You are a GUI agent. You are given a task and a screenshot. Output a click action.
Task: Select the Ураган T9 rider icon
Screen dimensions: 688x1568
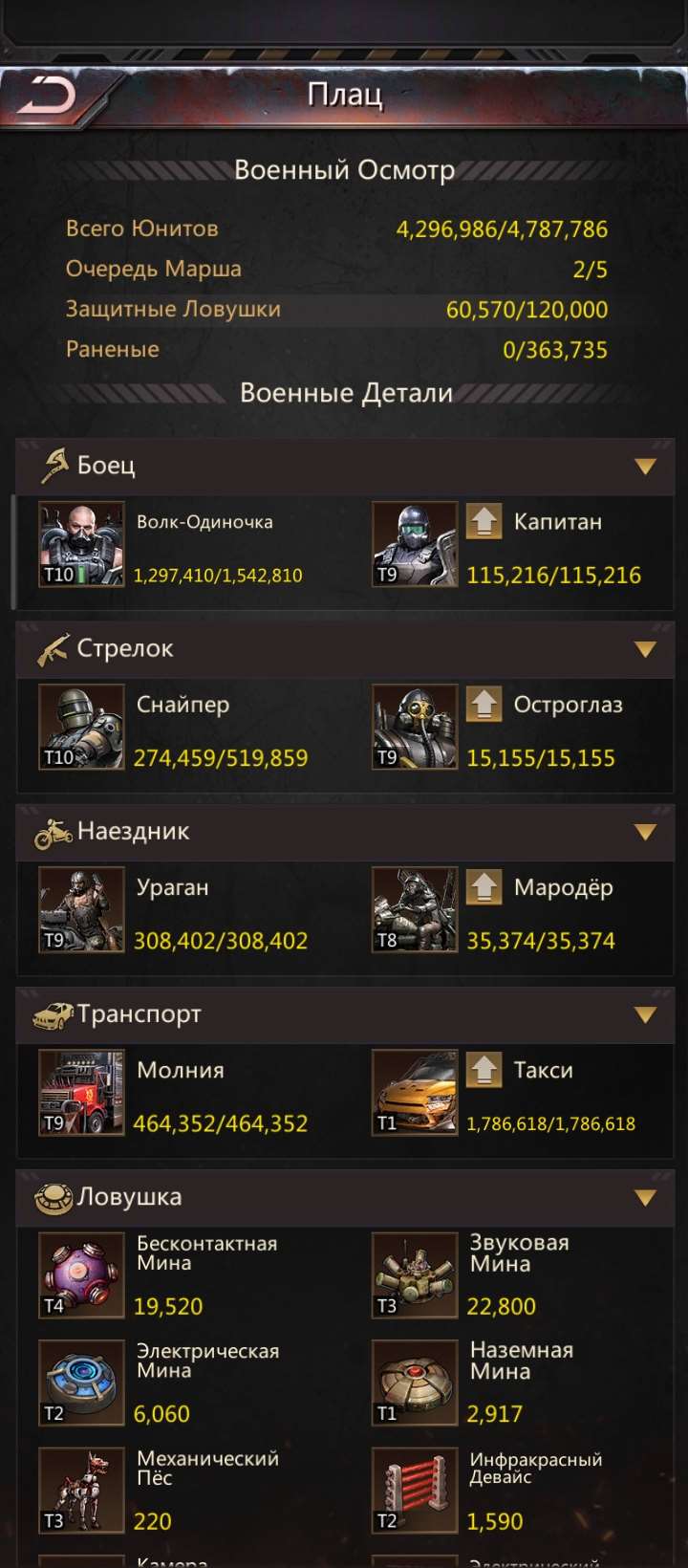(81, 909)
